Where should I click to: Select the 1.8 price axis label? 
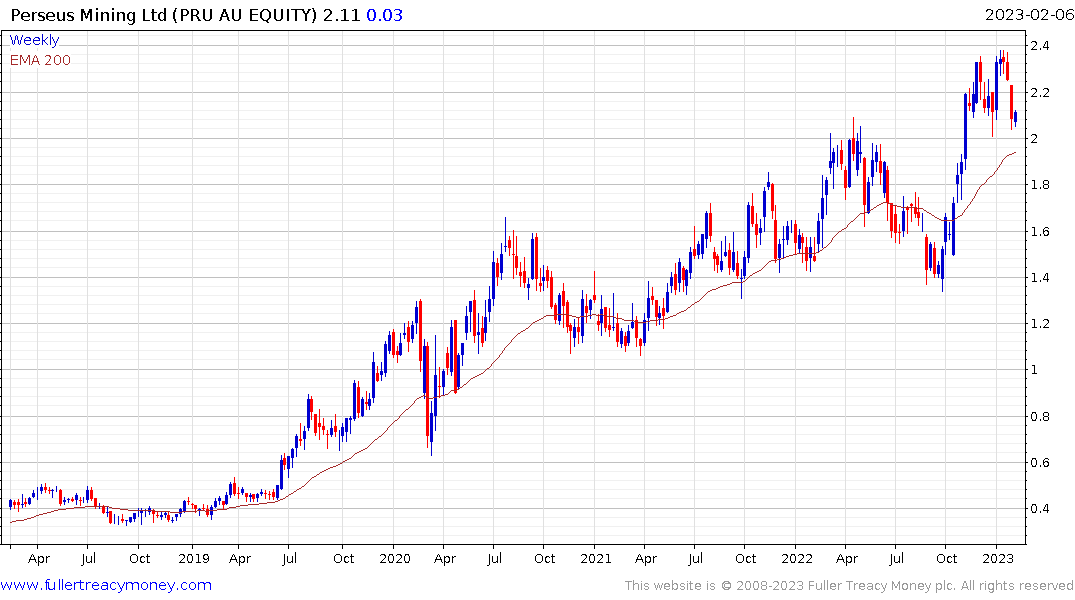point(1040,184)
